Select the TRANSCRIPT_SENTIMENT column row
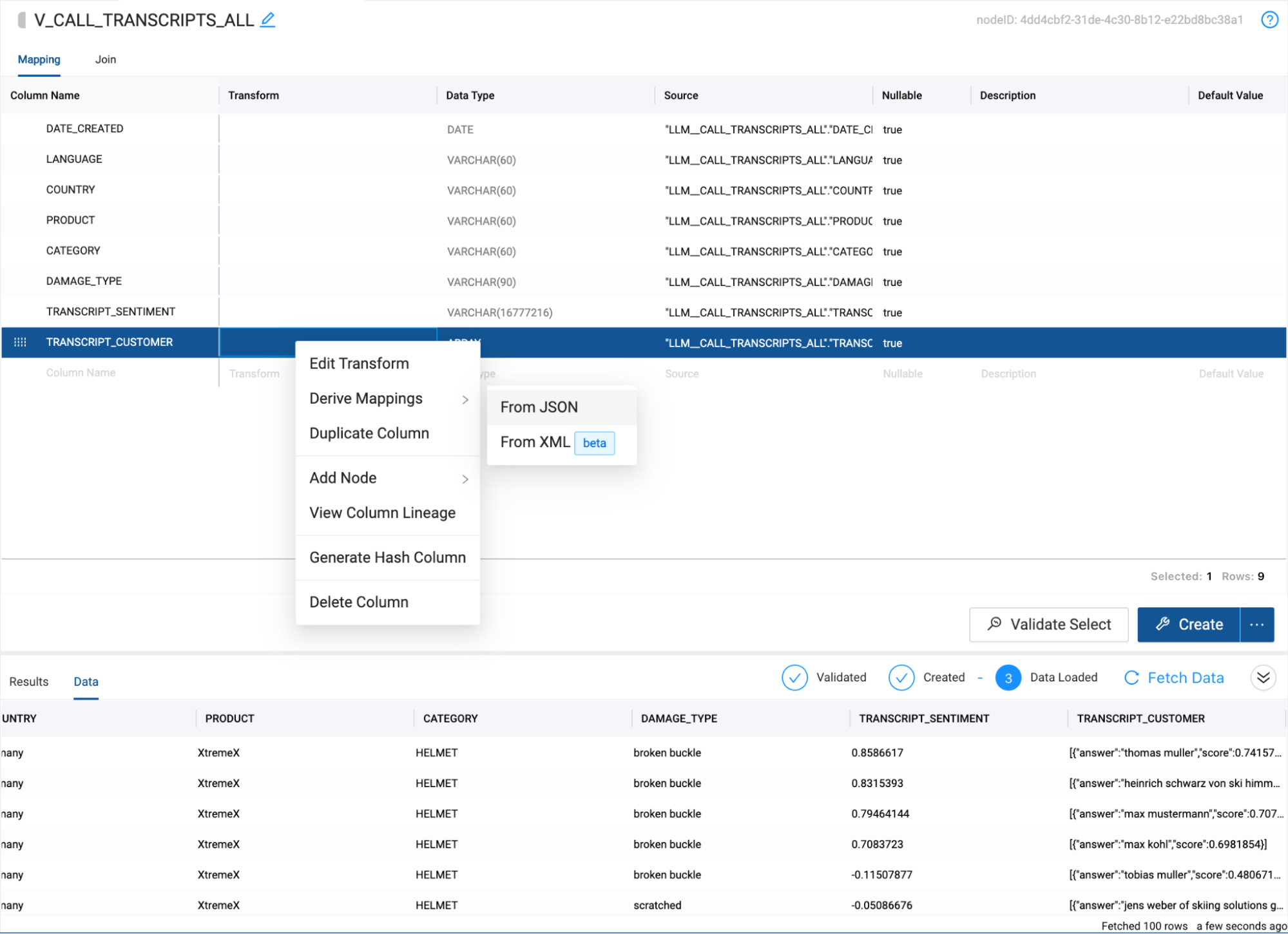This screenshot has height=934, width=1288. [x=643, y=312]
